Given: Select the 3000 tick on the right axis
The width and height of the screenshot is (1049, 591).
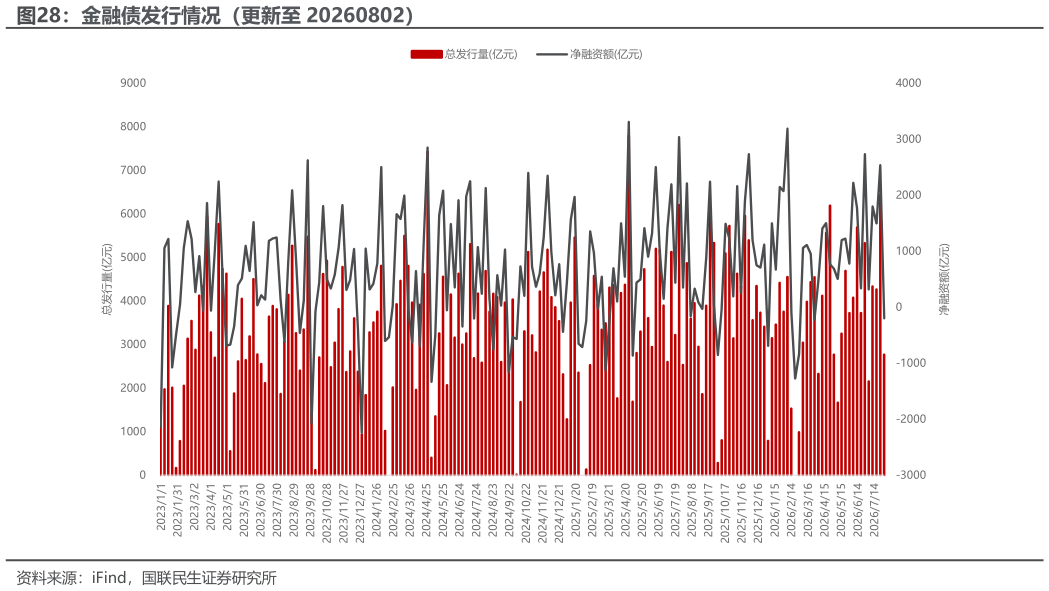Looking at the screenshot, I should coord(909,139).
